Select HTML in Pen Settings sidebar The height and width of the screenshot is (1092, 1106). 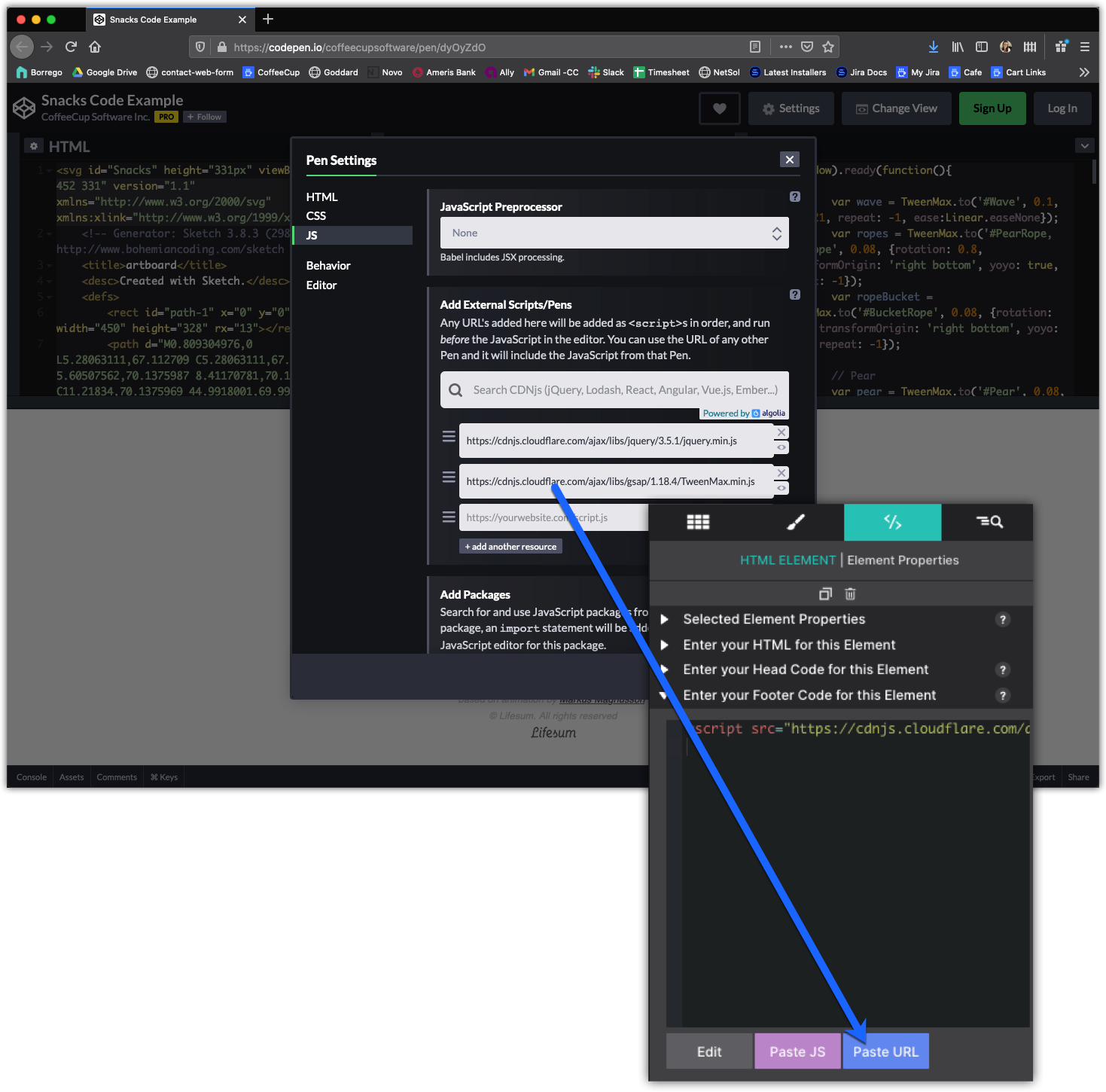point(322,197)
